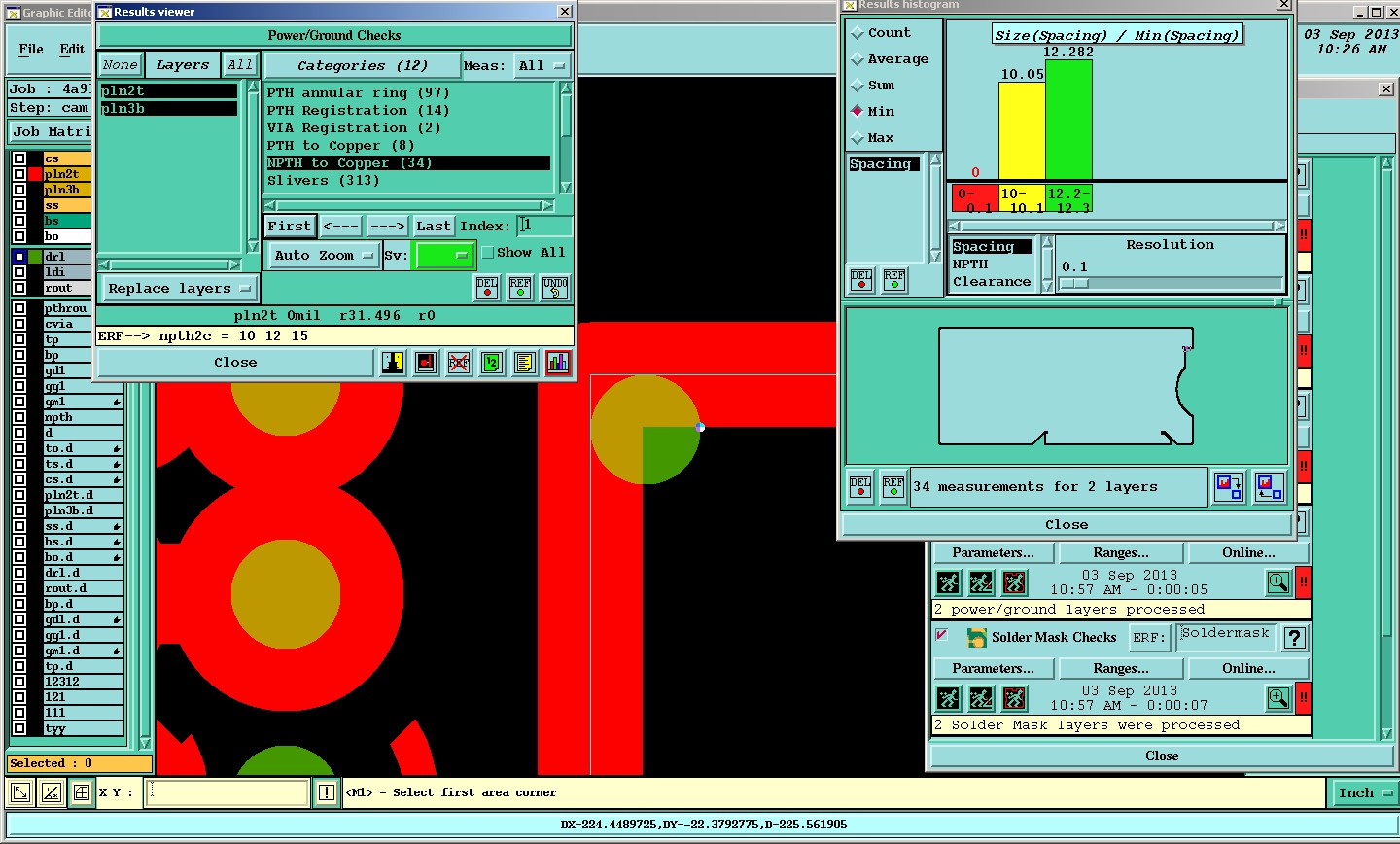1400x844 pixels.
Task: Select PTH annular ring (97) category
Action: [359, 93]
